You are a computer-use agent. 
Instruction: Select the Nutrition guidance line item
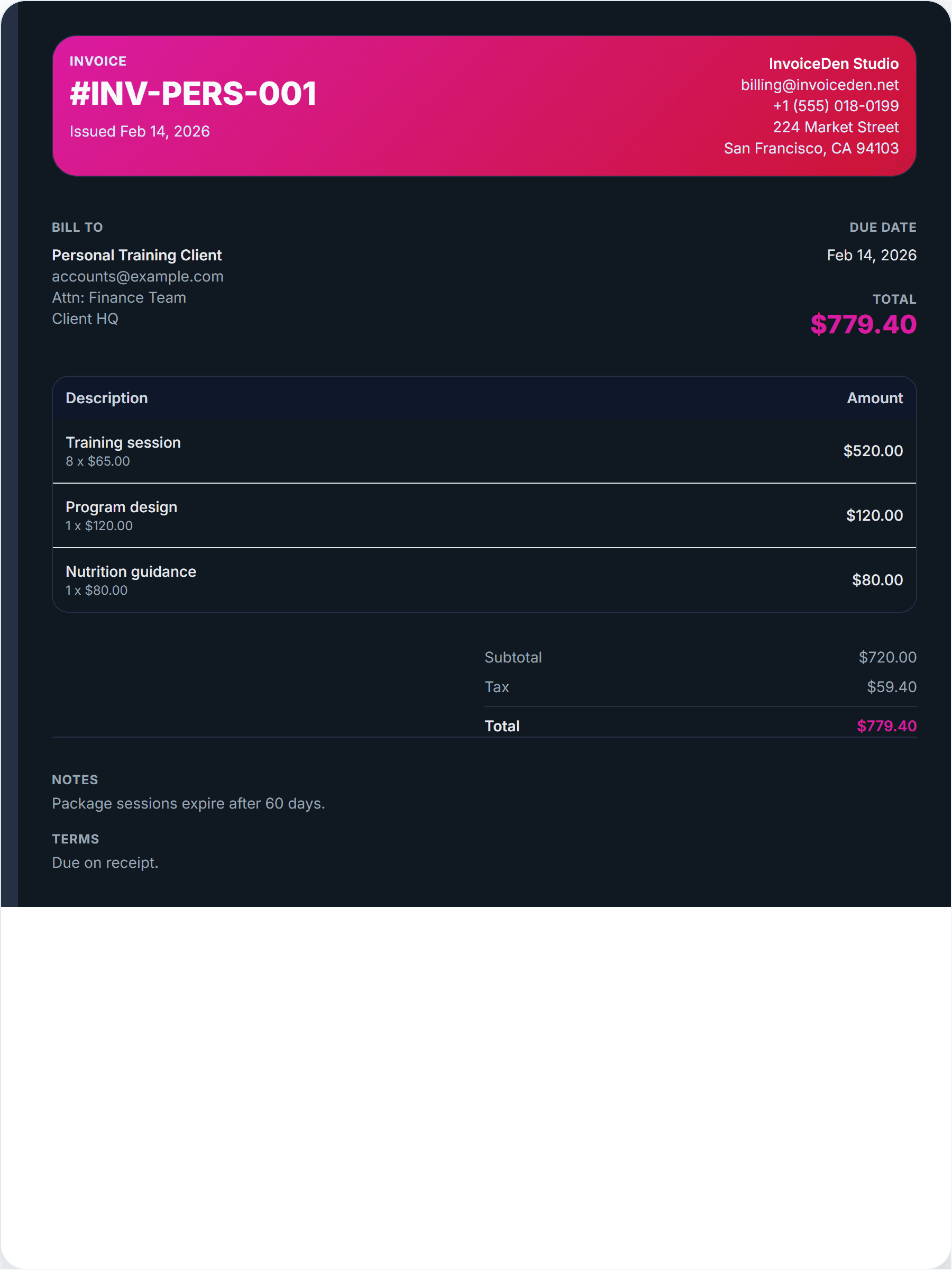click(x=131, y=572)
